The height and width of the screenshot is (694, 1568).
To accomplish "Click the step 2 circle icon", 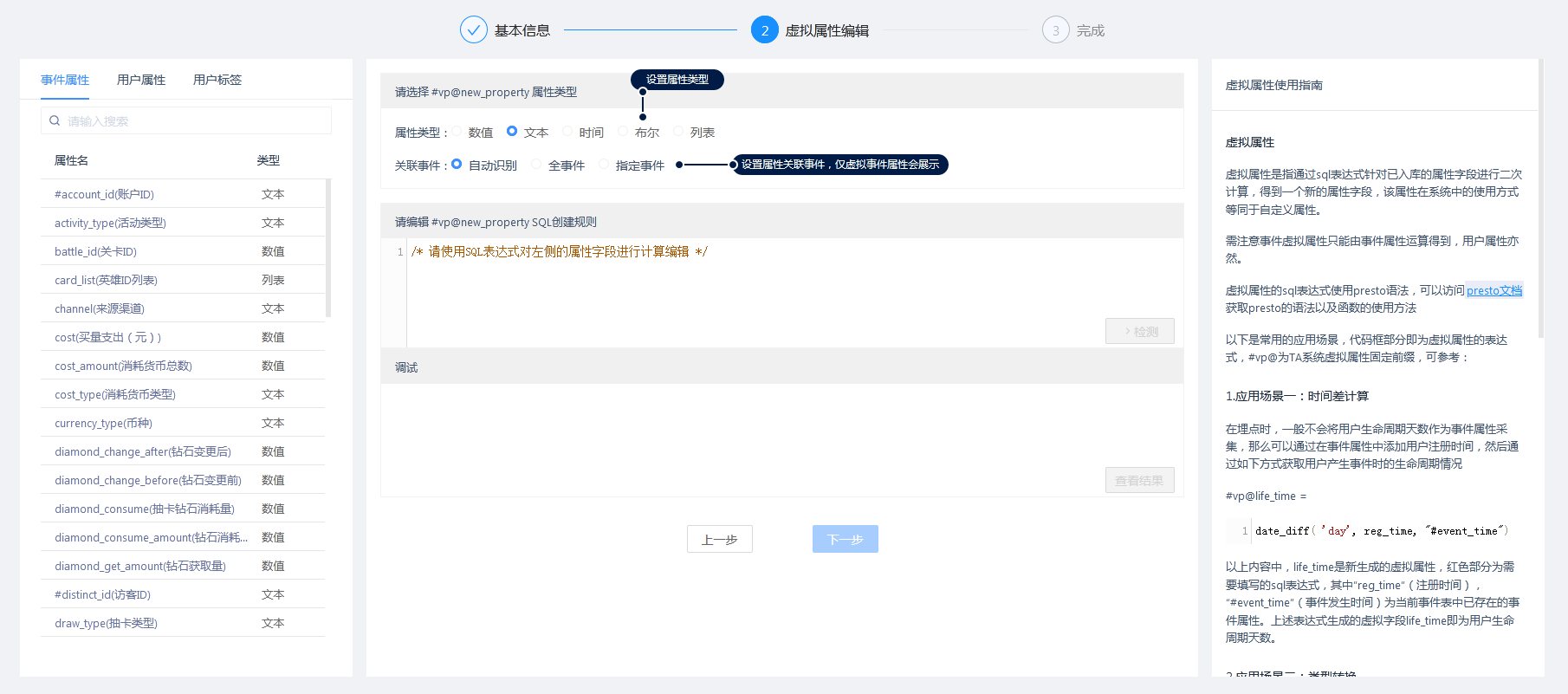I will click(x=764, y=30).
